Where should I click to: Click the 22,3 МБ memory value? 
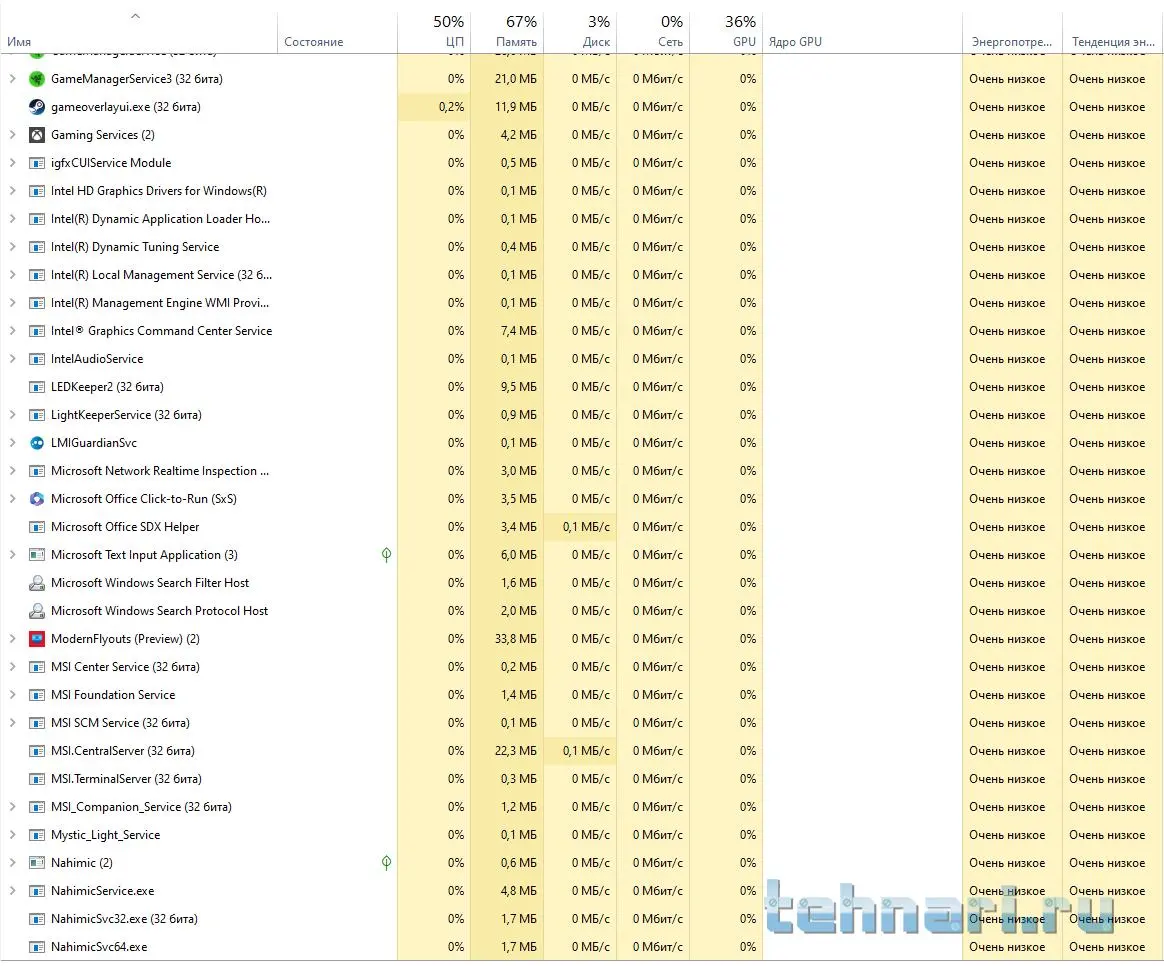[515, 751]
